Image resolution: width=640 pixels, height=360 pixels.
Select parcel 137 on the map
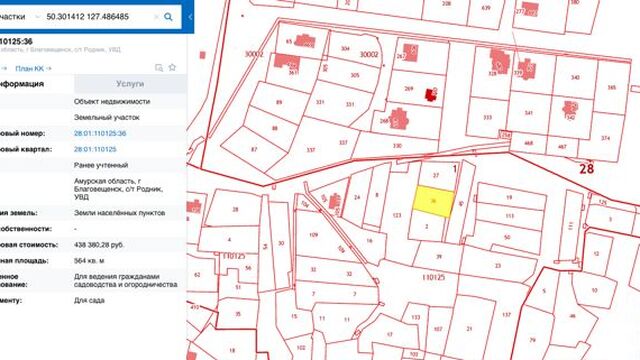click(507, 315)
